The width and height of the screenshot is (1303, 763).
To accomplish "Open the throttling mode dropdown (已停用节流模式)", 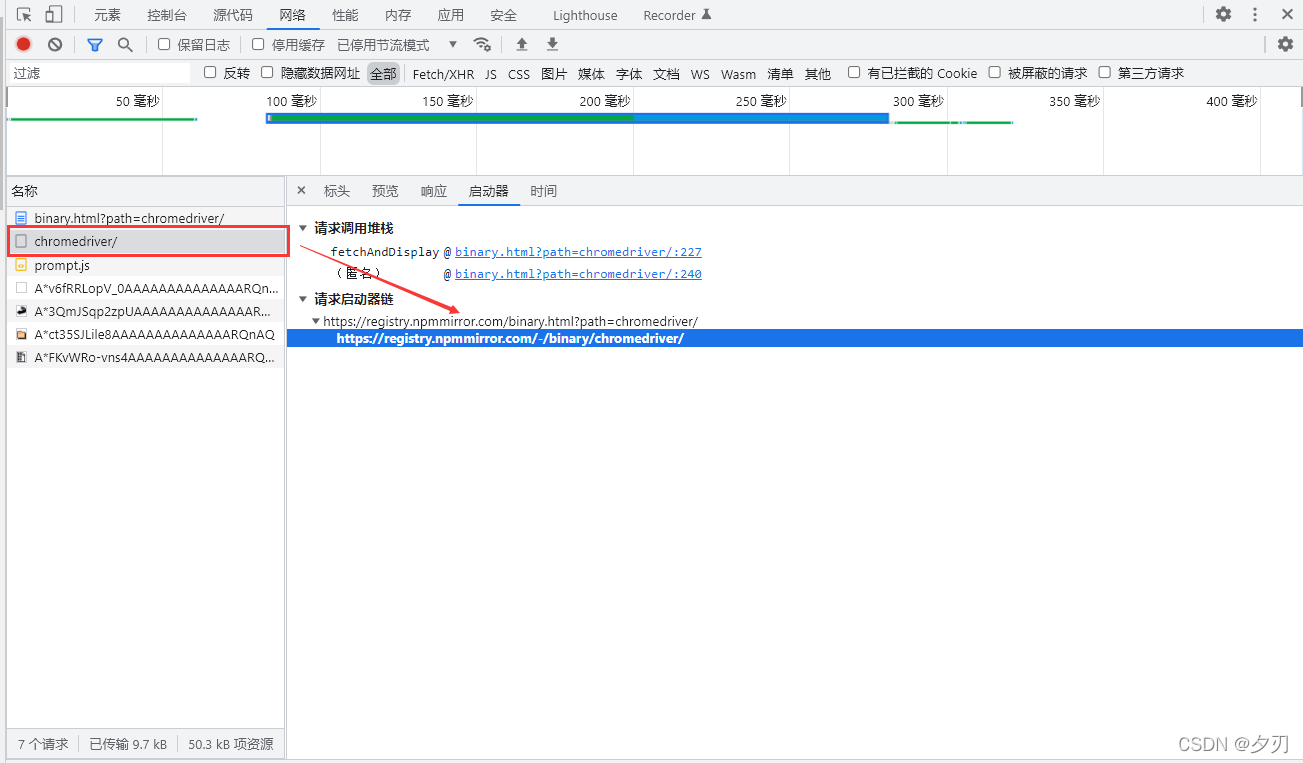I will [x=397, y=45].
